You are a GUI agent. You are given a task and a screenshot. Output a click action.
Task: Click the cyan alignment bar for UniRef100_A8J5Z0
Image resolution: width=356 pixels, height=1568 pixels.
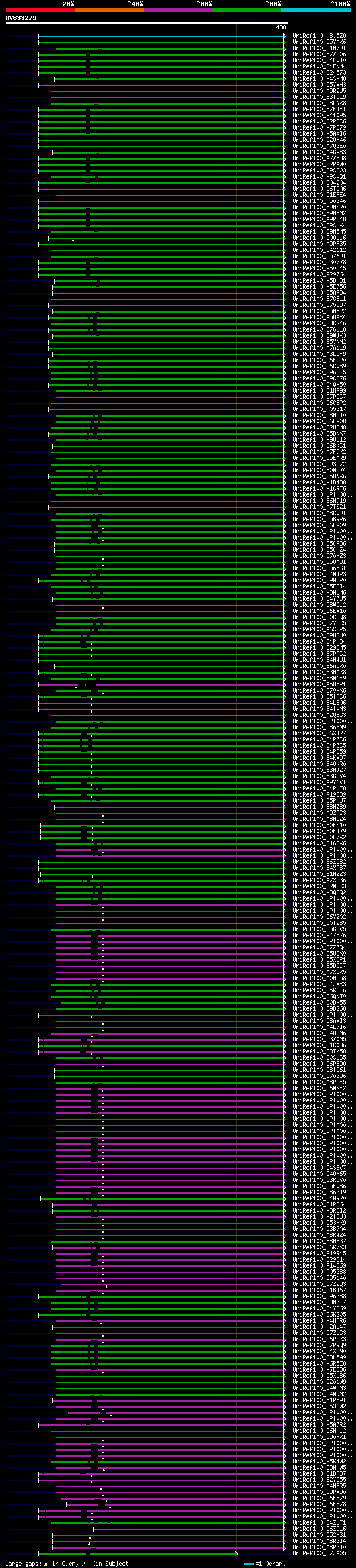pyautogui.click(x=162, y=37)
